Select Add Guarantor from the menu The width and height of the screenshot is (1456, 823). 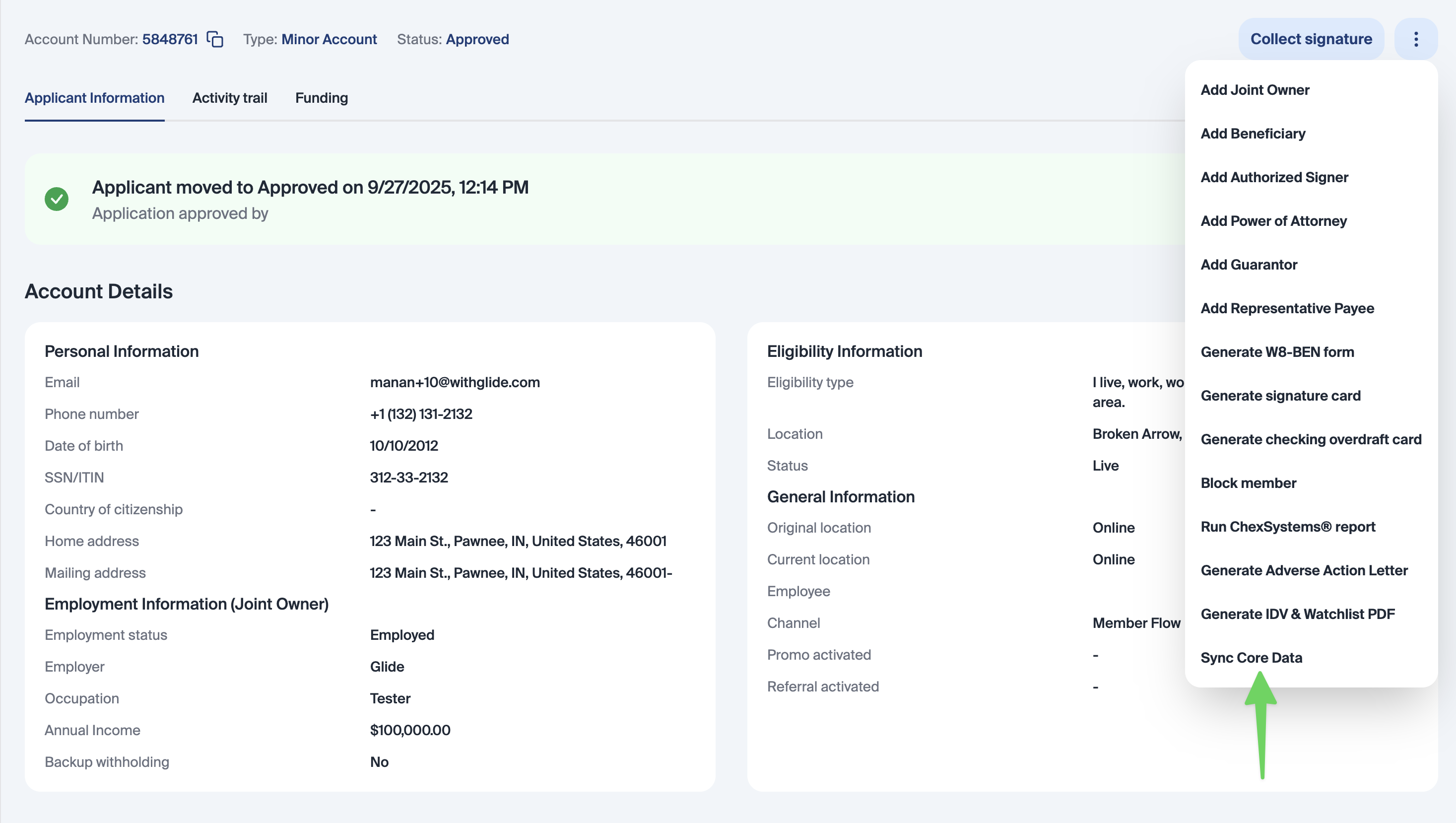(1249, 265)
